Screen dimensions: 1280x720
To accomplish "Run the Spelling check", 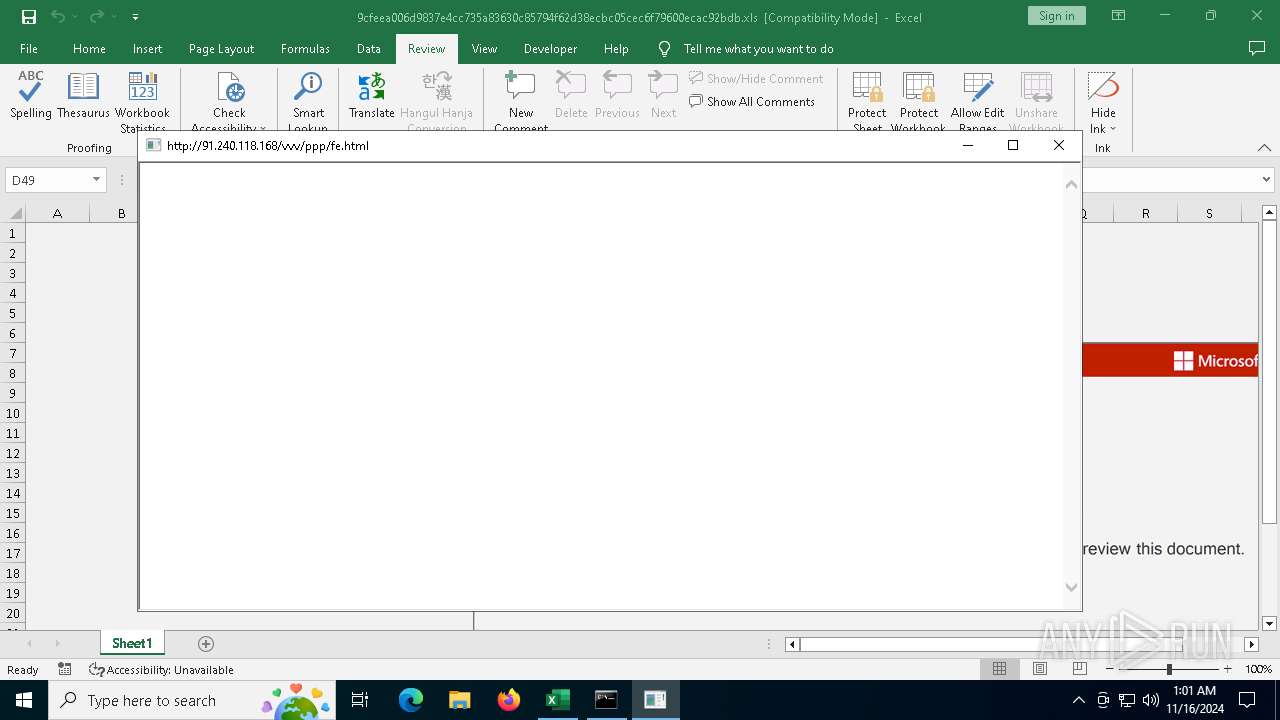I will click(31, 96).
